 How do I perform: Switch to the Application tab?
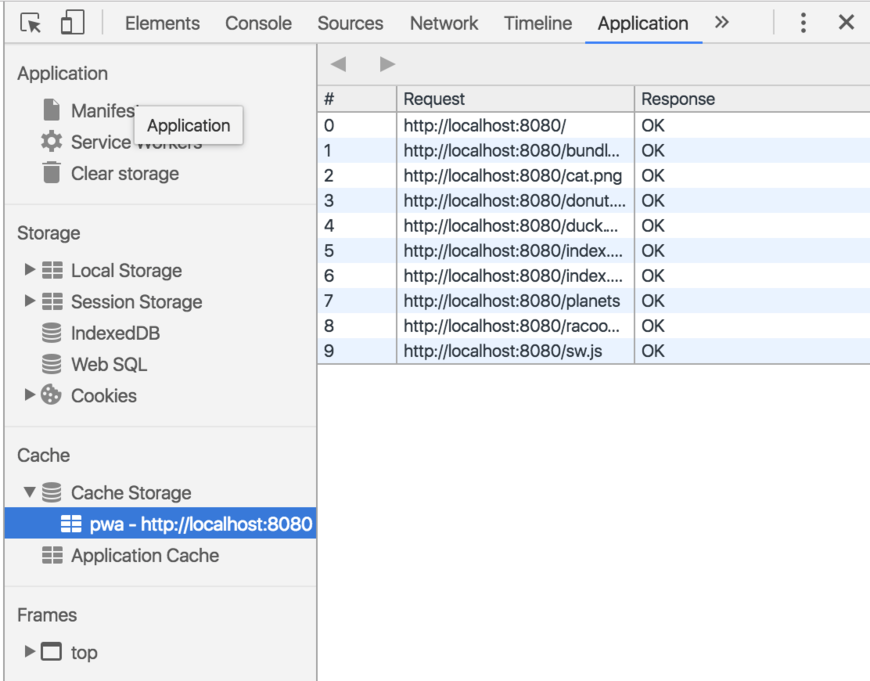click(642, 22)
